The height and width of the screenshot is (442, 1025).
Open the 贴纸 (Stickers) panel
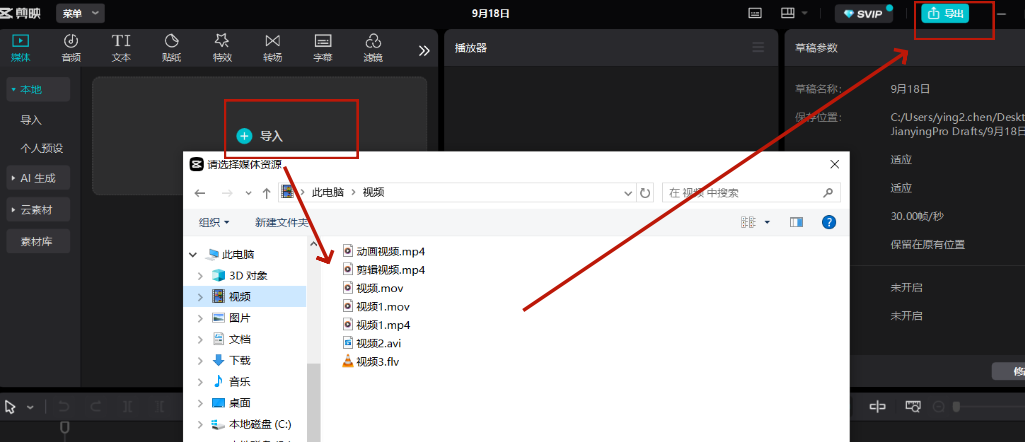[171, 46]
